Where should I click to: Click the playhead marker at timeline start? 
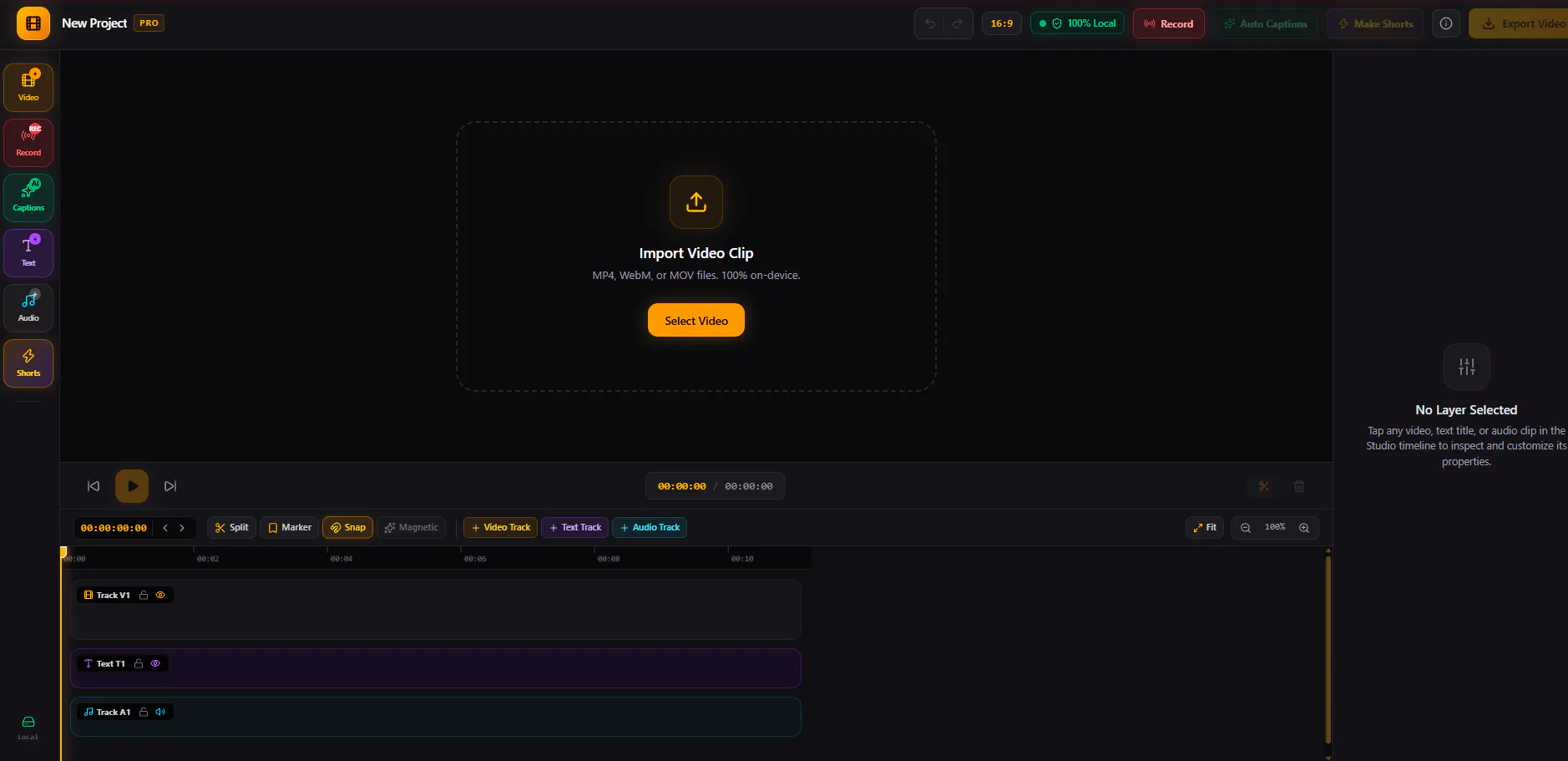[63, 552]
